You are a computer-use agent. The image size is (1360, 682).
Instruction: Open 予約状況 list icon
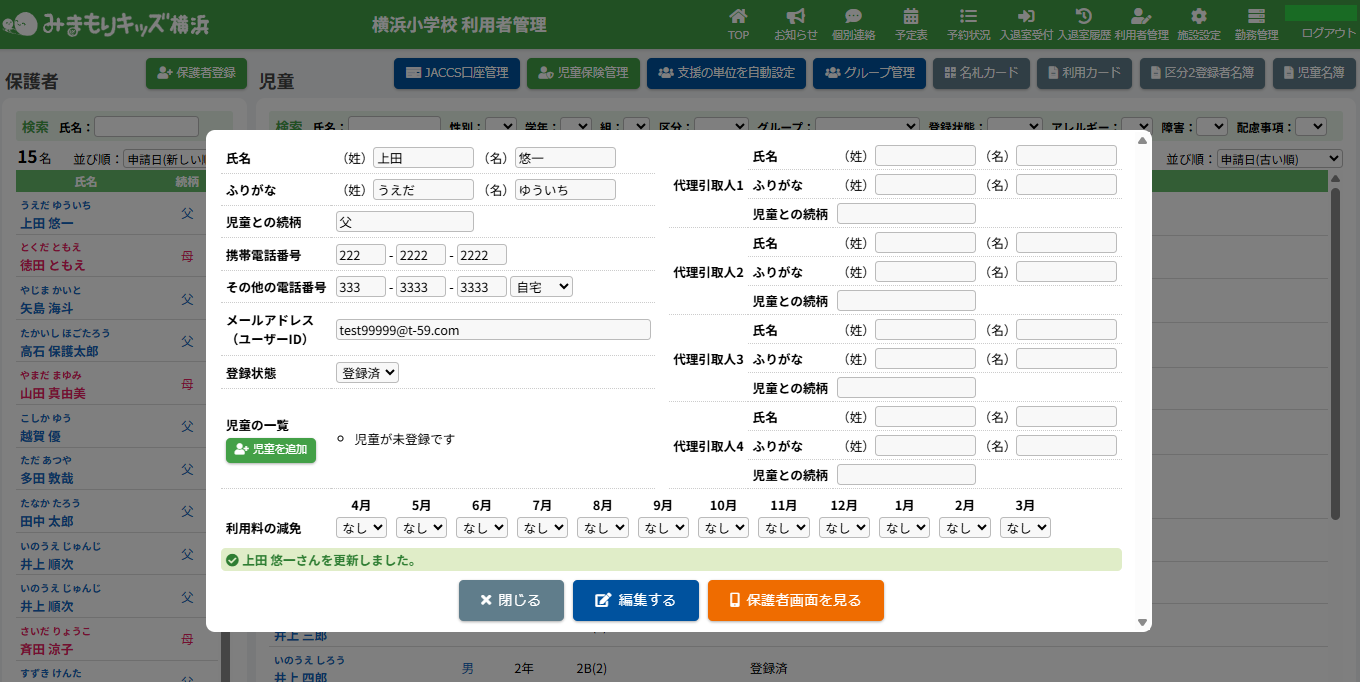click(968, 23)
